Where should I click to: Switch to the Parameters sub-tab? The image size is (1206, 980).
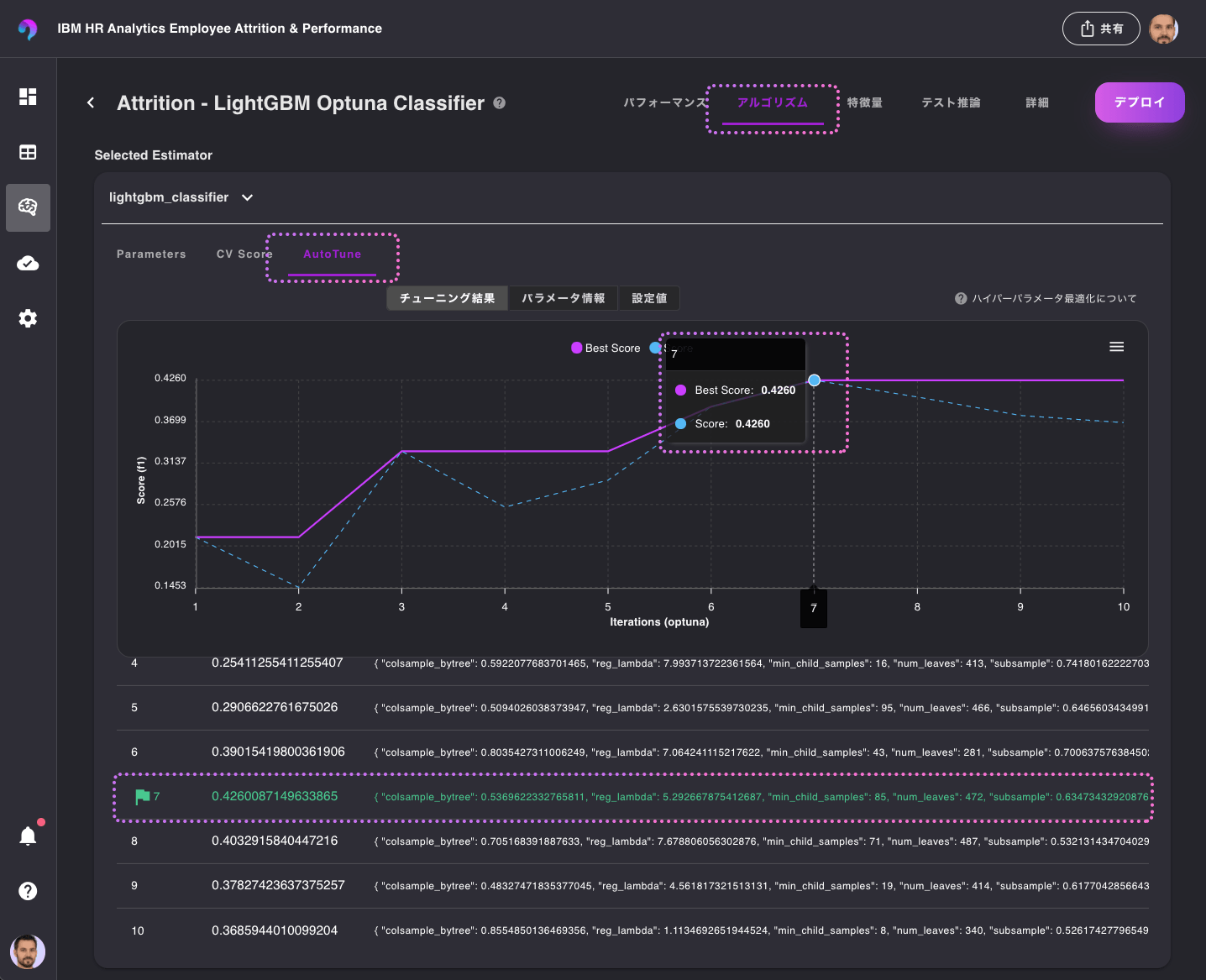tap(151, 254)
